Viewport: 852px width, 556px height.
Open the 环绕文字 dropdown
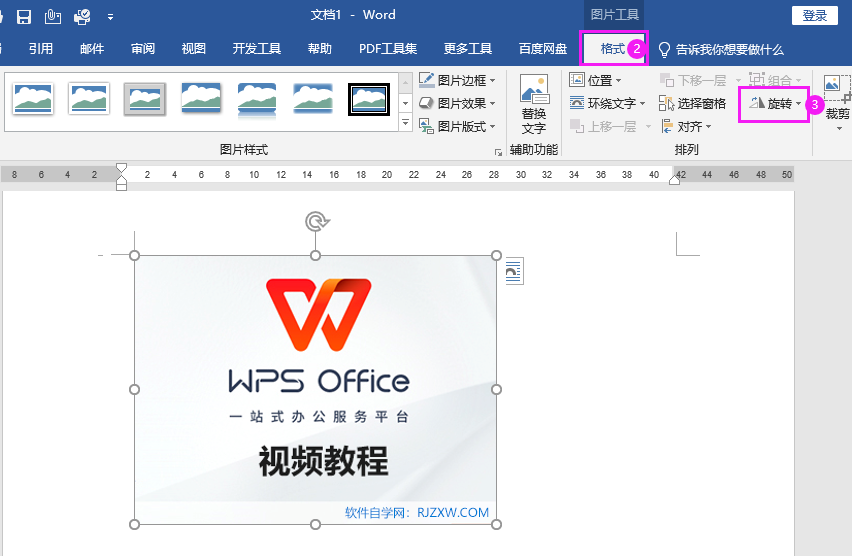pos(607,103)
